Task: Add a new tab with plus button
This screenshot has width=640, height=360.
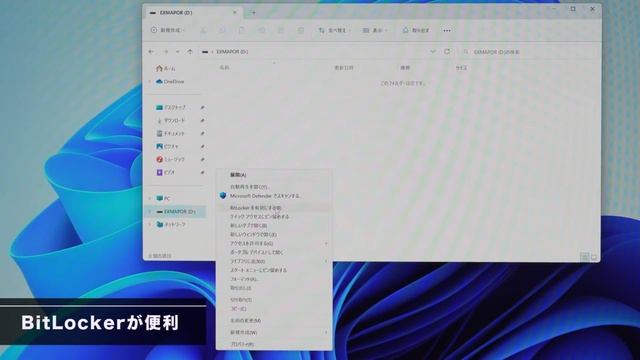Action: pos(253,13)
